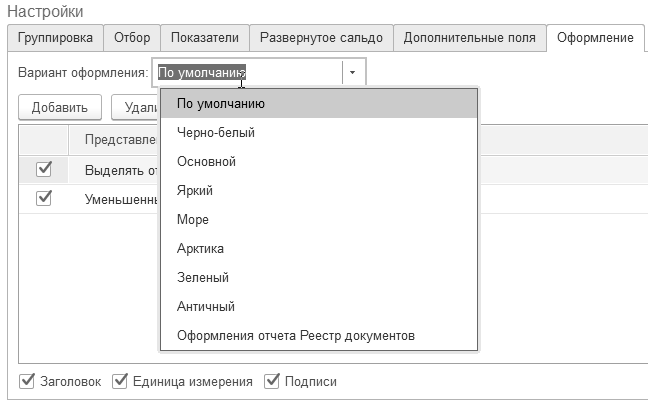Select Оформления отчета Реестр документов option
This screenshot has height=402, width=648.
(295, 335)
